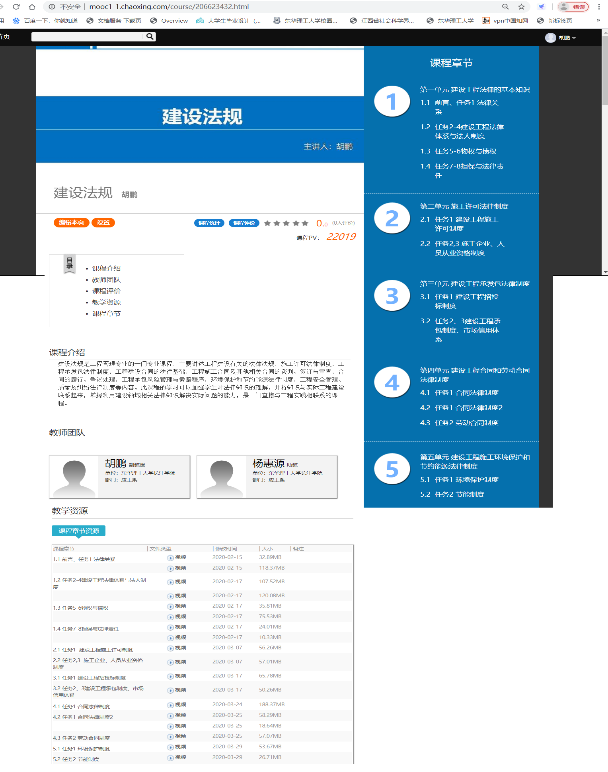Click the first blue pill button left of stars
This screenshot has width=608, height=772.
click(x=208, y=222)
